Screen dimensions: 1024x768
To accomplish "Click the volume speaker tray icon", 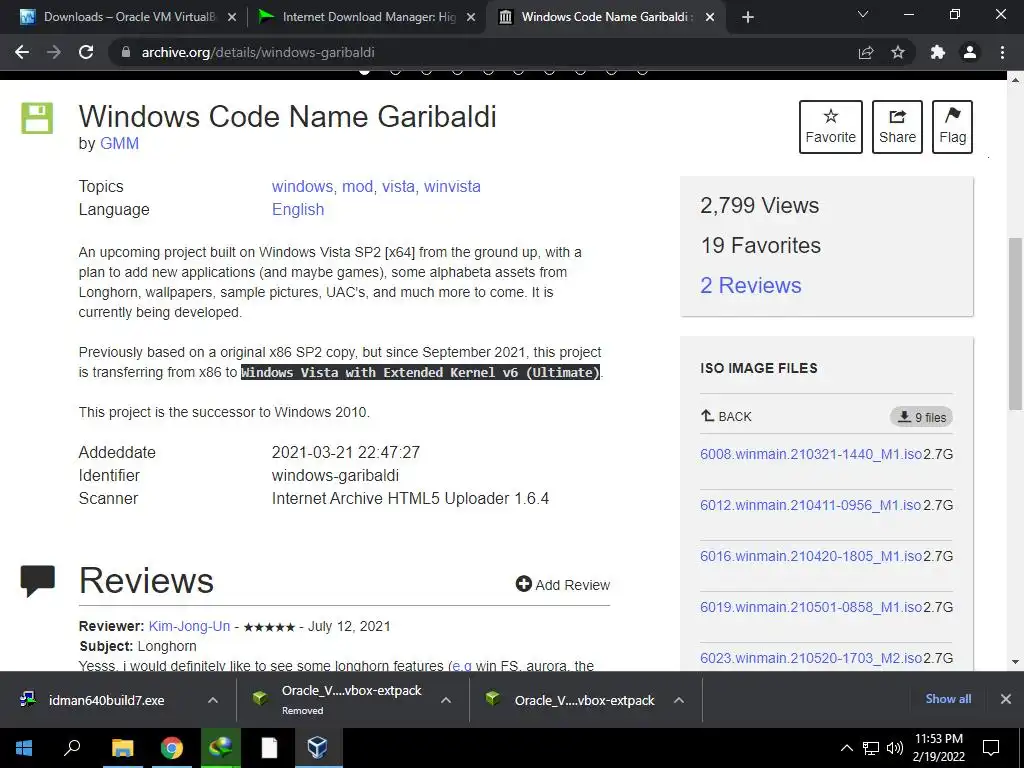I will 894,748.
